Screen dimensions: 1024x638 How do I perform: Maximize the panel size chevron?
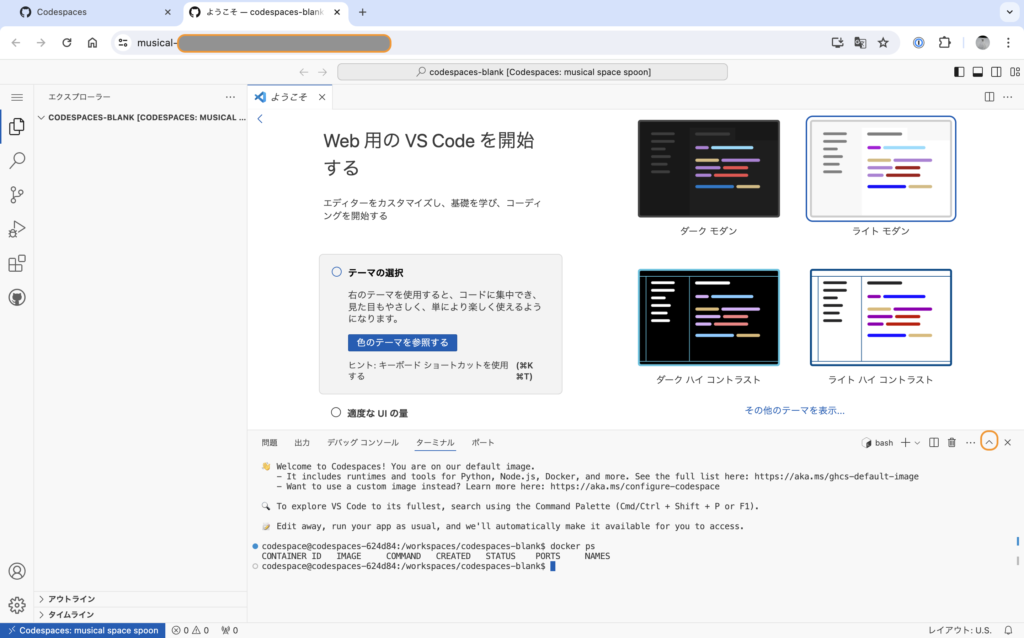(x=989, y=442)
